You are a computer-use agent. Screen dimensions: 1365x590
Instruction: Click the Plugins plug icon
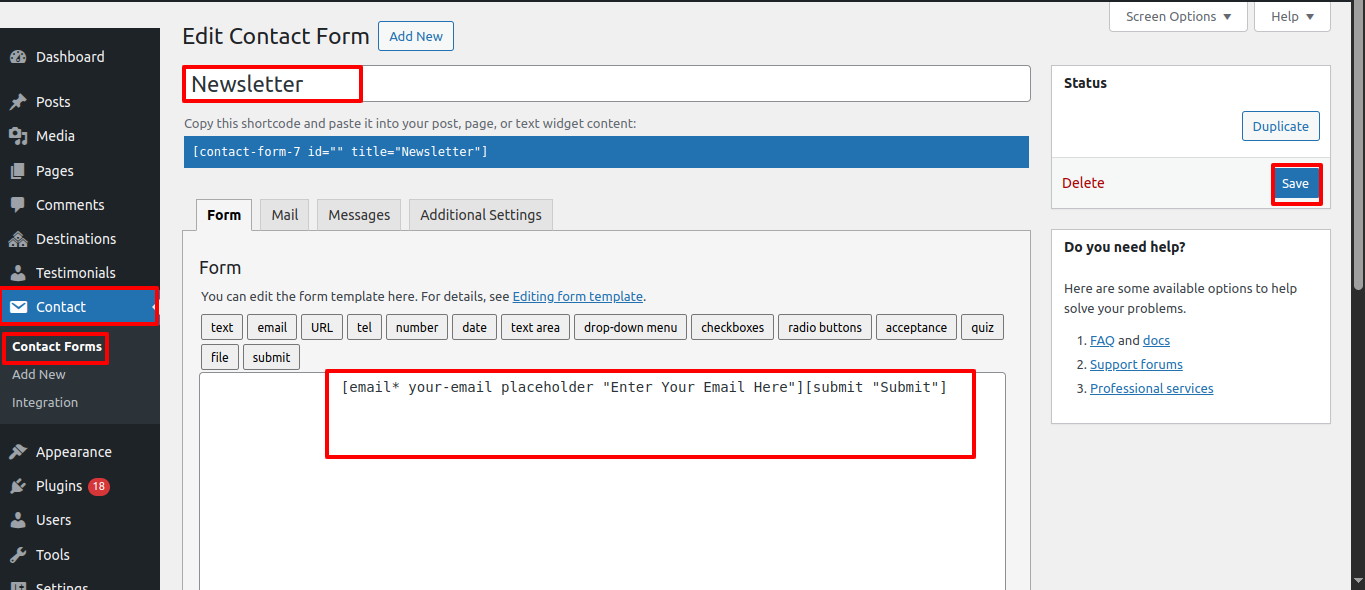tap(18, 486)
